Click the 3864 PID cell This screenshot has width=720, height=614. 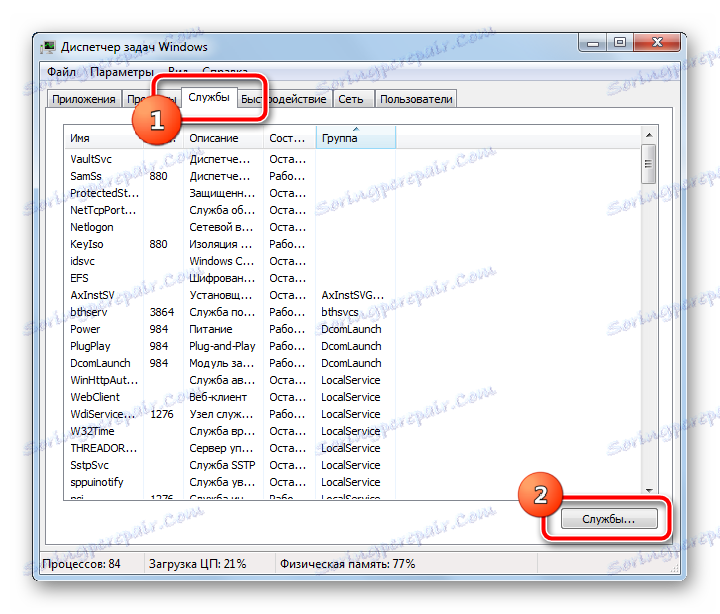(x=162, y=312)
